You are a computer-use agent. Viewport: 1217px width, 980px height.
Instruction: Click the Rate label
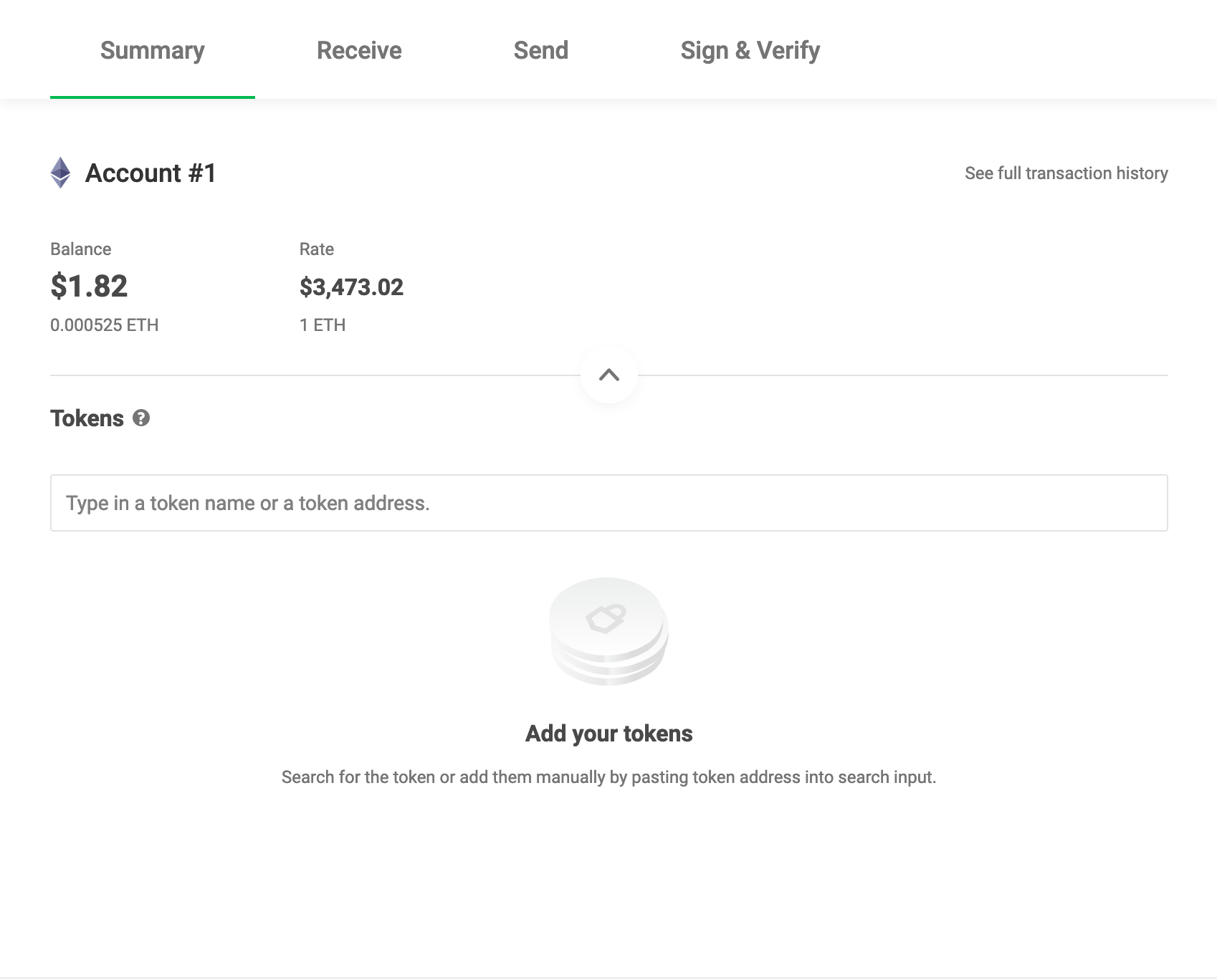tap(316, 249)
